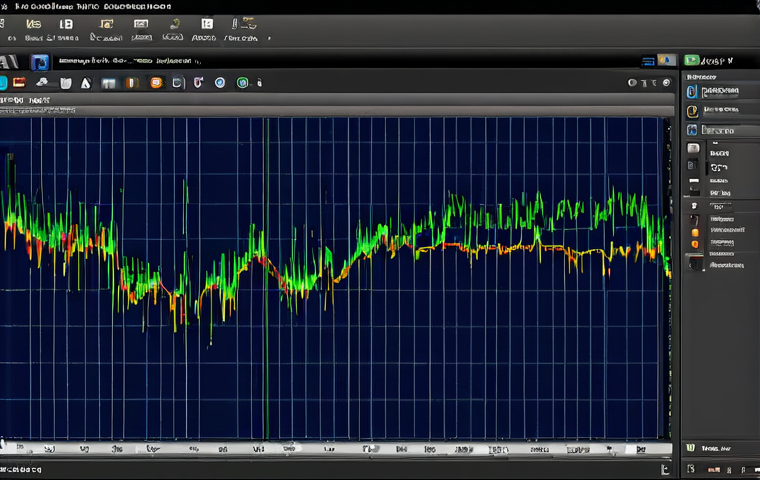Click the yellow lettered icon in the top ribbon
The height and width of the screenshot is (480, 760).
point(33,24)
